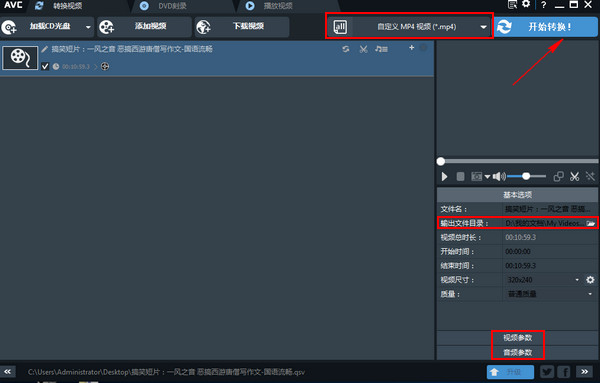Mute the preview with the speaker icon
The height and width of the screenshot is (383, 600).
point(499,176)
